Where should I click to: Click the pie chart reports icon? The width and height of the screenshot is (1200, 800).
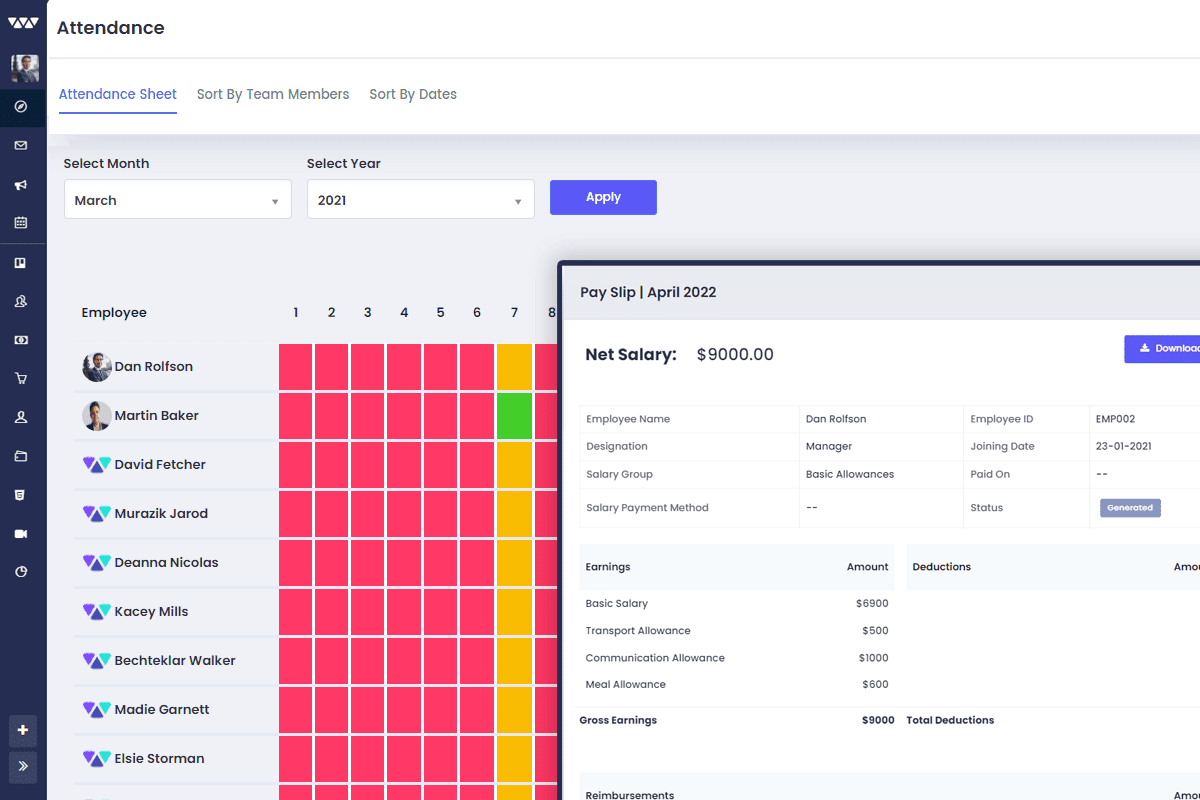(21, 572)
